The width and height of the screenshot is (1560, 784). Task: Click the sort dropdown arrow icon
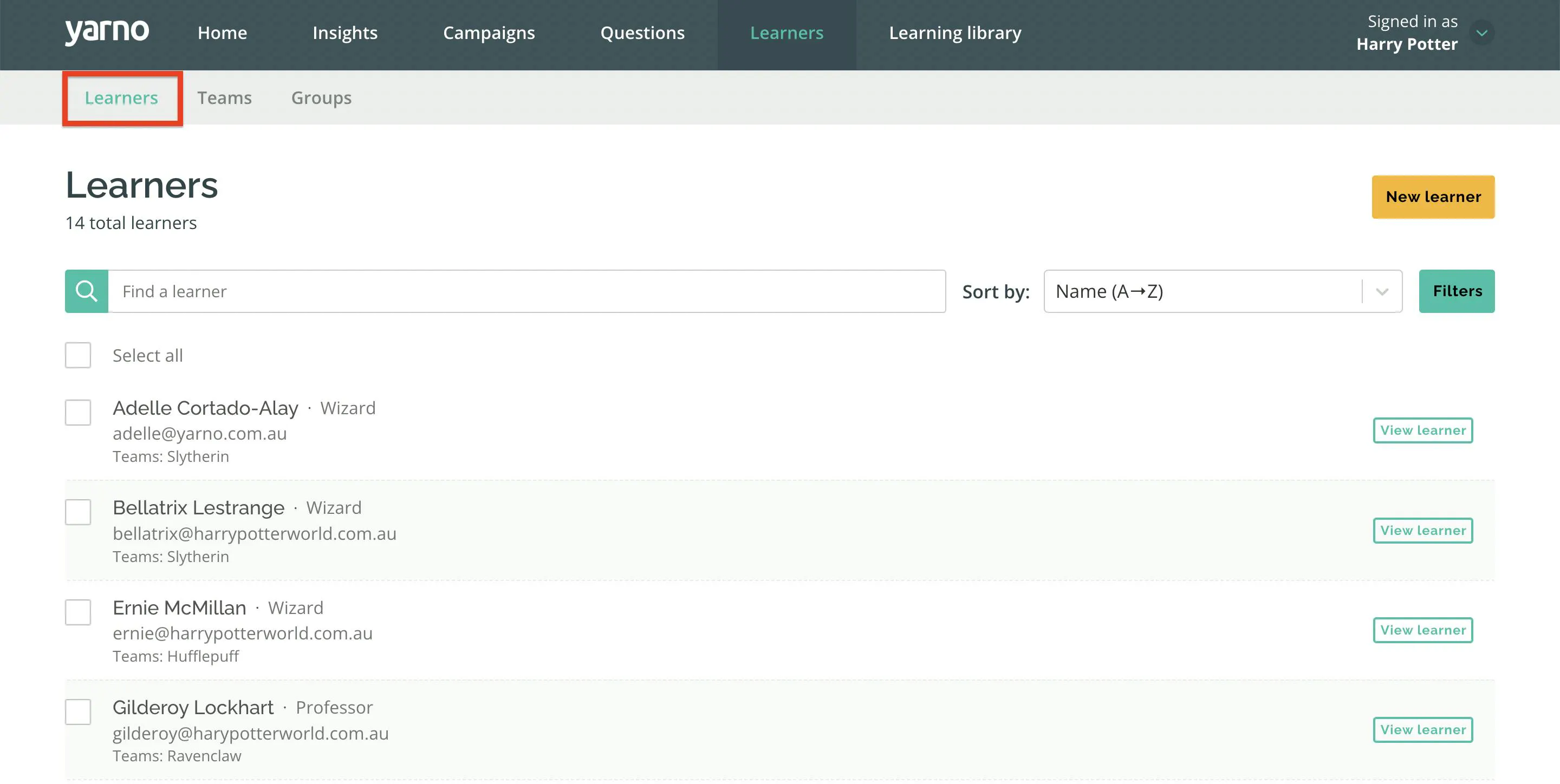coord(1382,292)
